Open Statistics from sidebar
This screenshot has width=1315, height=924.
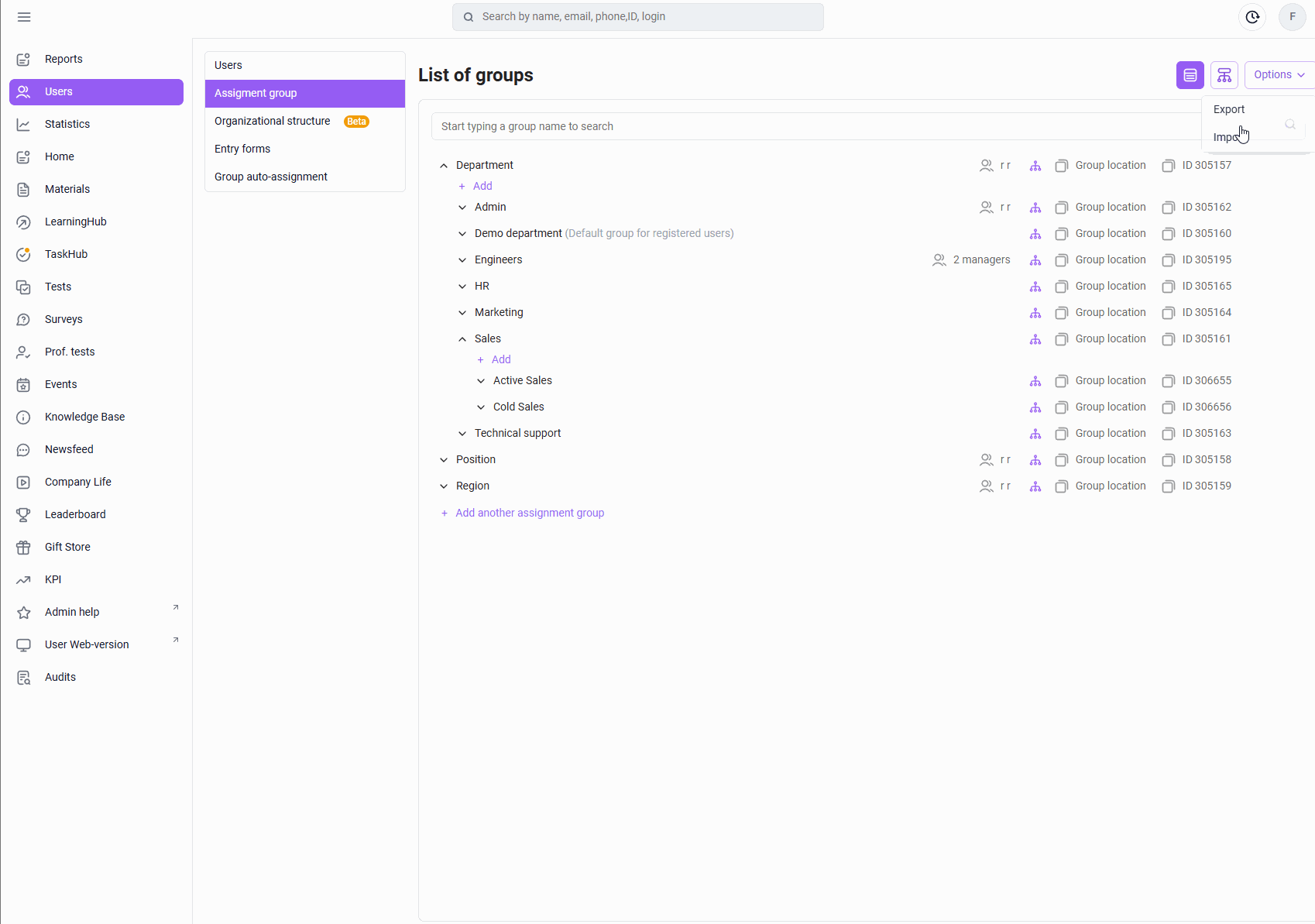pyautogui.click(x=96, y=124)
